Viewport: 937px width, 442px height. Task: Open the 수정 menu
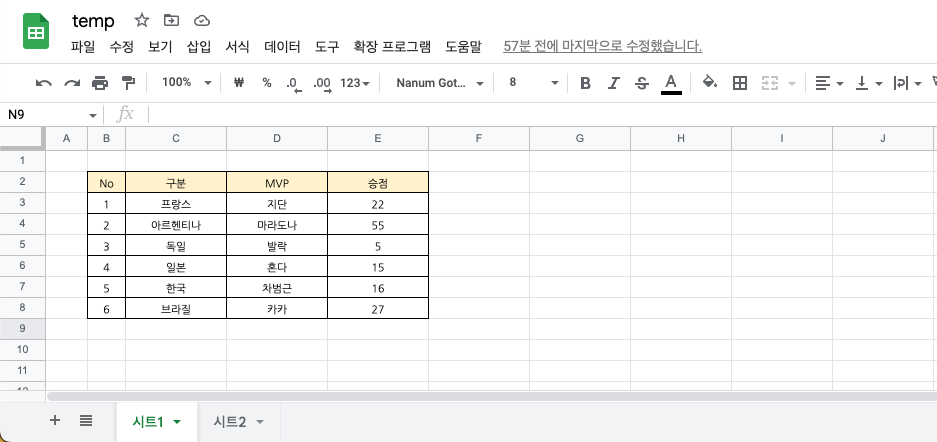[x=121, y=47]
